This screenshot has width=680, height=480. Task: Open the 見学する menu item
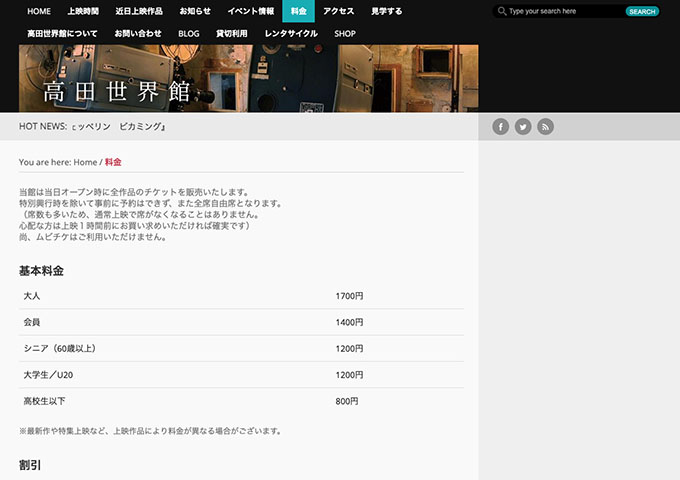(386, 11)
